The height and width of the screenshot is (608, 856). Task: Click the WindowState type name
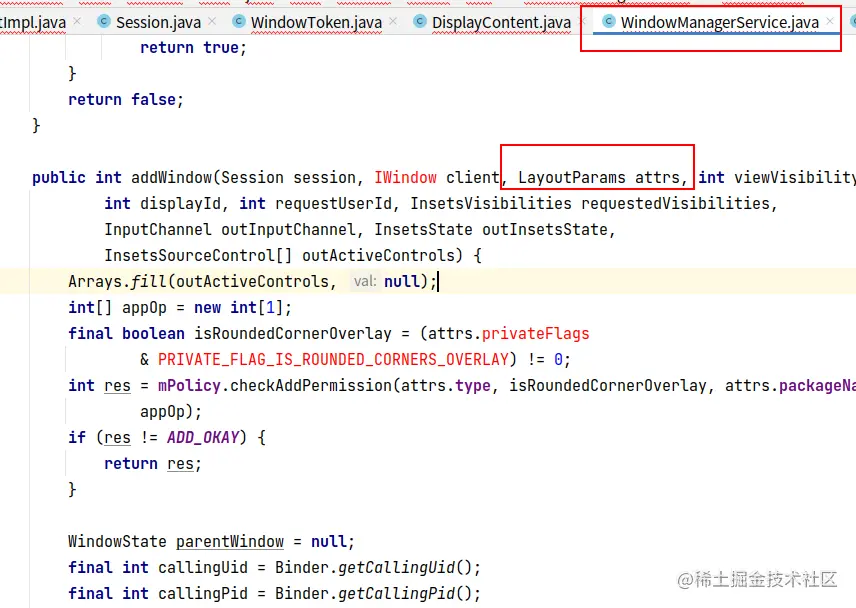pyautogui.click(x=117, y=541)
